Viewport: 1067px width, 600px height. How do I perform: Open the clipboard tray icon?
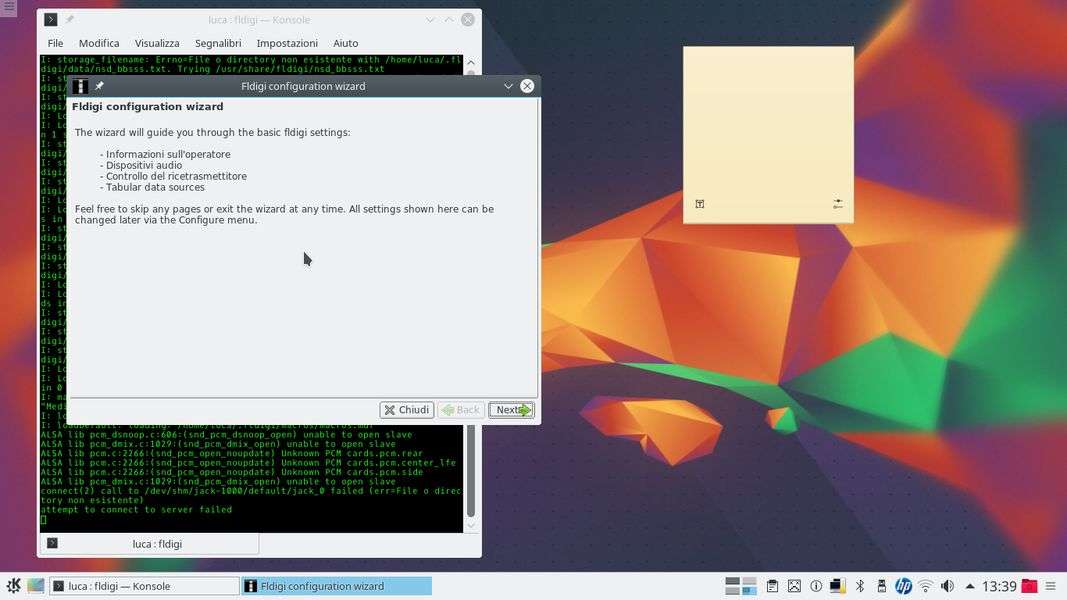(x=772, y=586)
